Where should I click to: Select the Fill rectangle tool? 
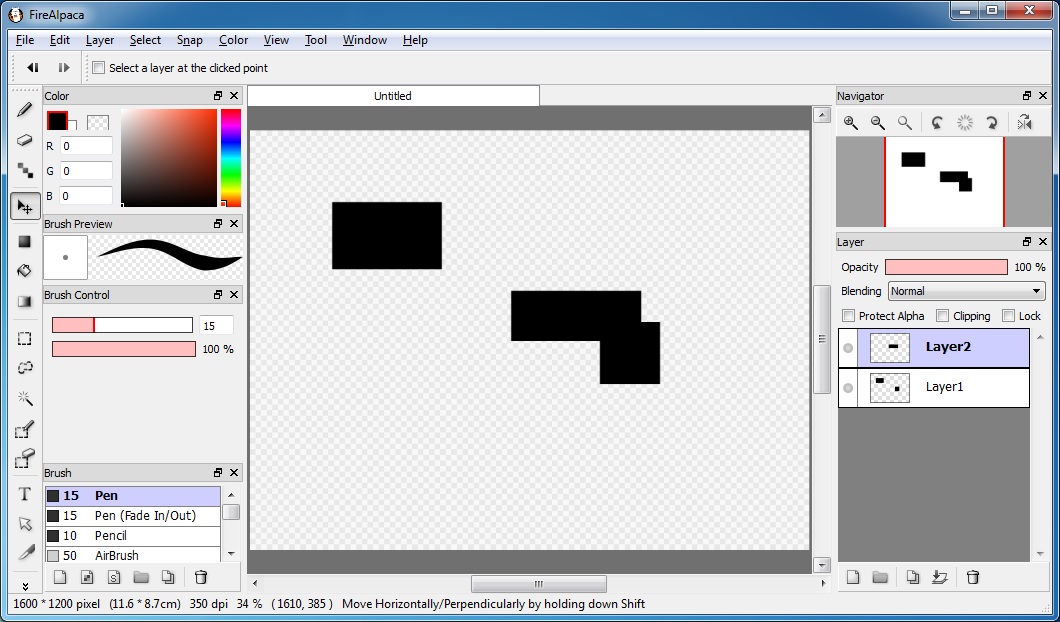(25, 241)
